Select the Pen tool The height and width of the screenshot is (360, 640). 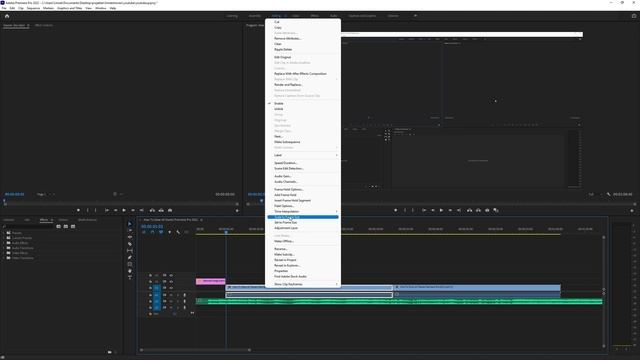pyautogui.click(x=130, y=257)
